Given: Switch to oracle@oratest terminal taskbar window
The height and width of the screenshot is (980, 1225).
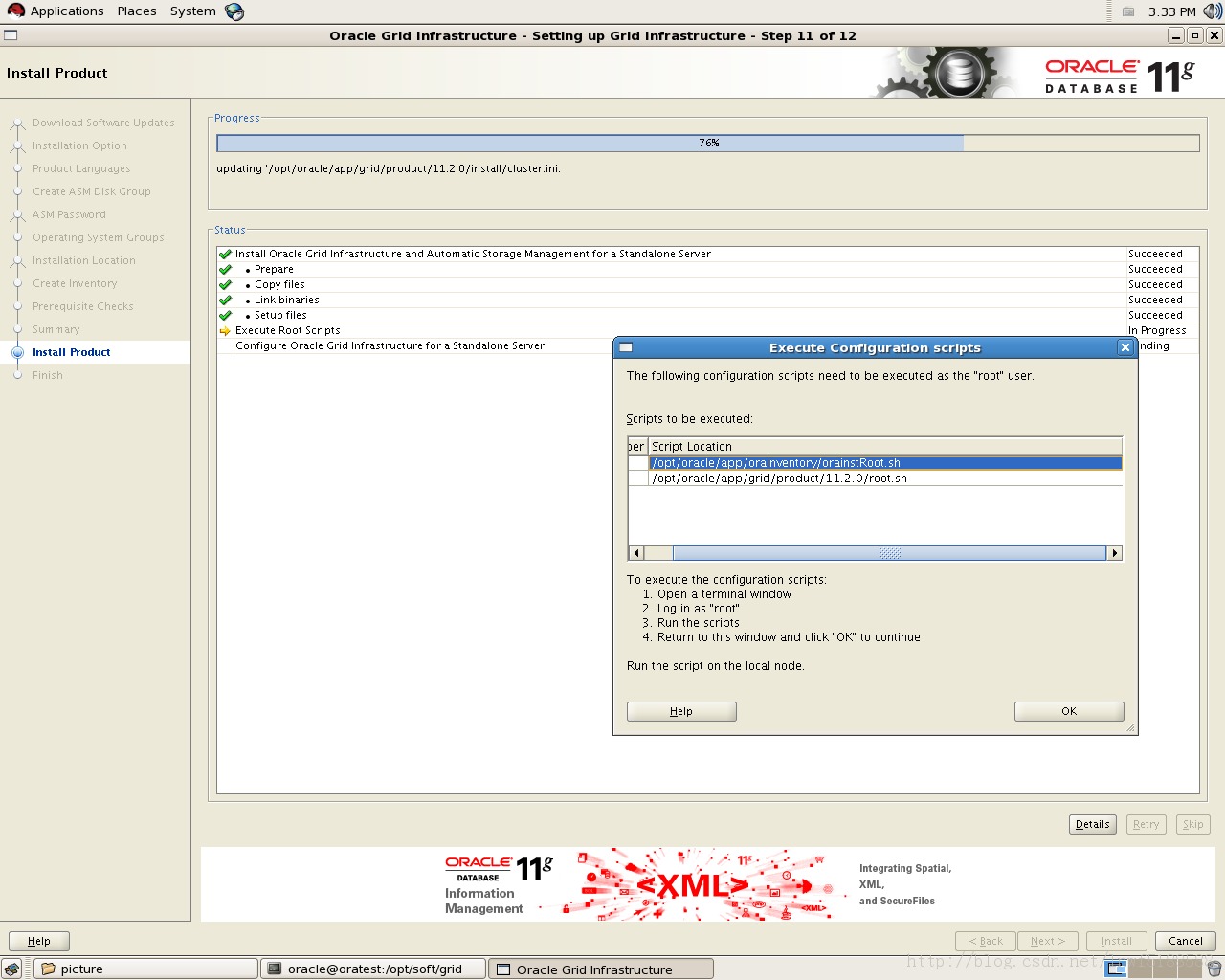Looking at the screenshot, I should [373, 969].
